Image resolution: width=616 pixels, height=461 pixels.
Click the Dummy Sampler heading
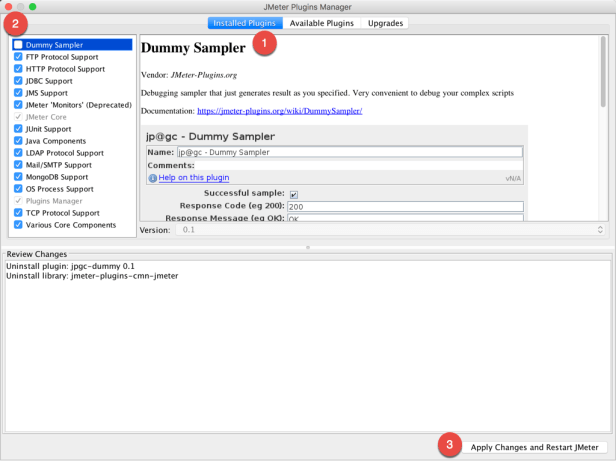click(x=193, y=48)
